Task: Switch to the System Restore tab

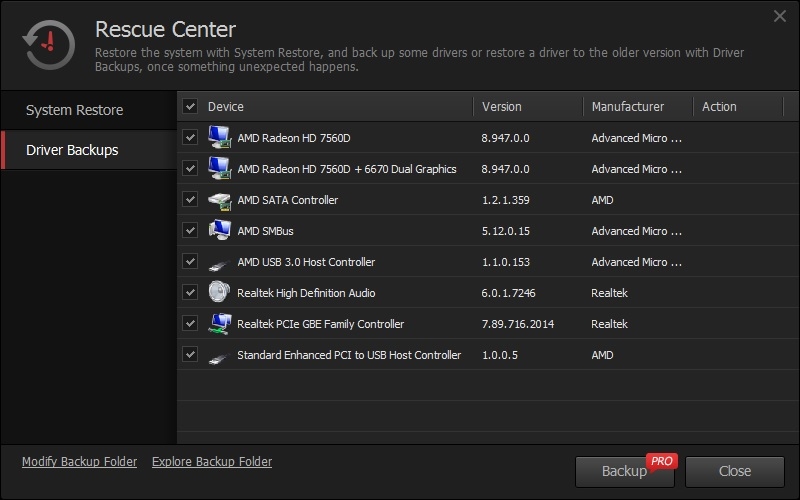Action: 89,110
